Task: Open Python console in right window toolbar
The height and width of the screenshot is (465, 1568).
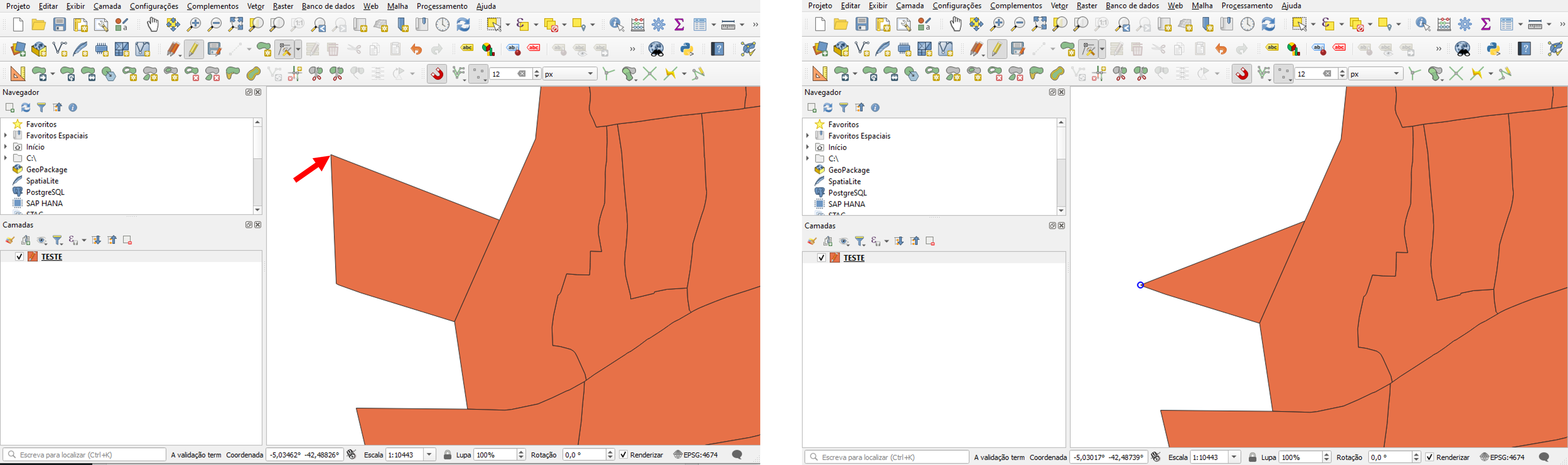Action: [x=1494, y=49]
